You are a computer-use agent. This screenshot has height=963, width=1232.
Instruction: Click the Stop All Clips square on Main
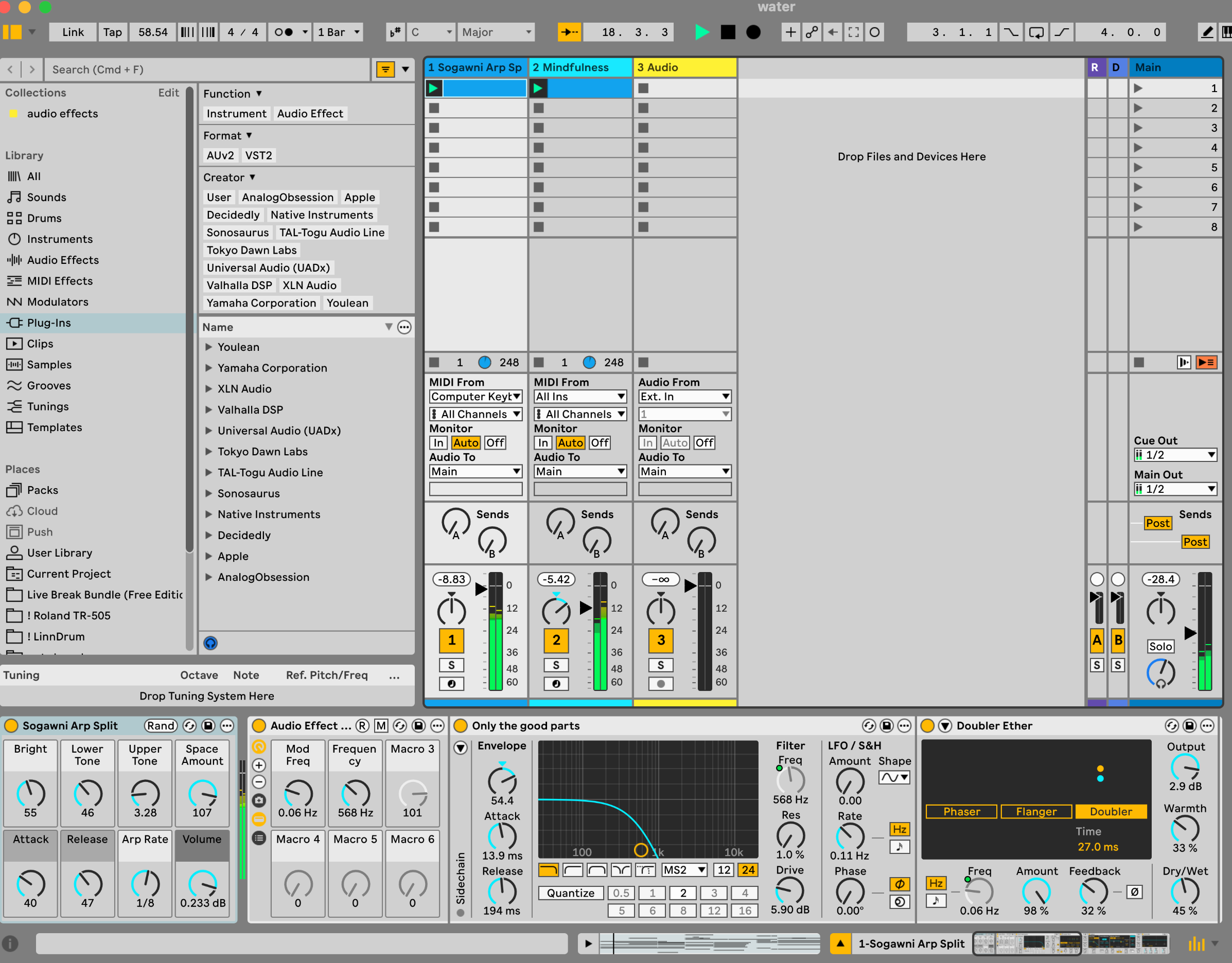tap(1139, 362)
